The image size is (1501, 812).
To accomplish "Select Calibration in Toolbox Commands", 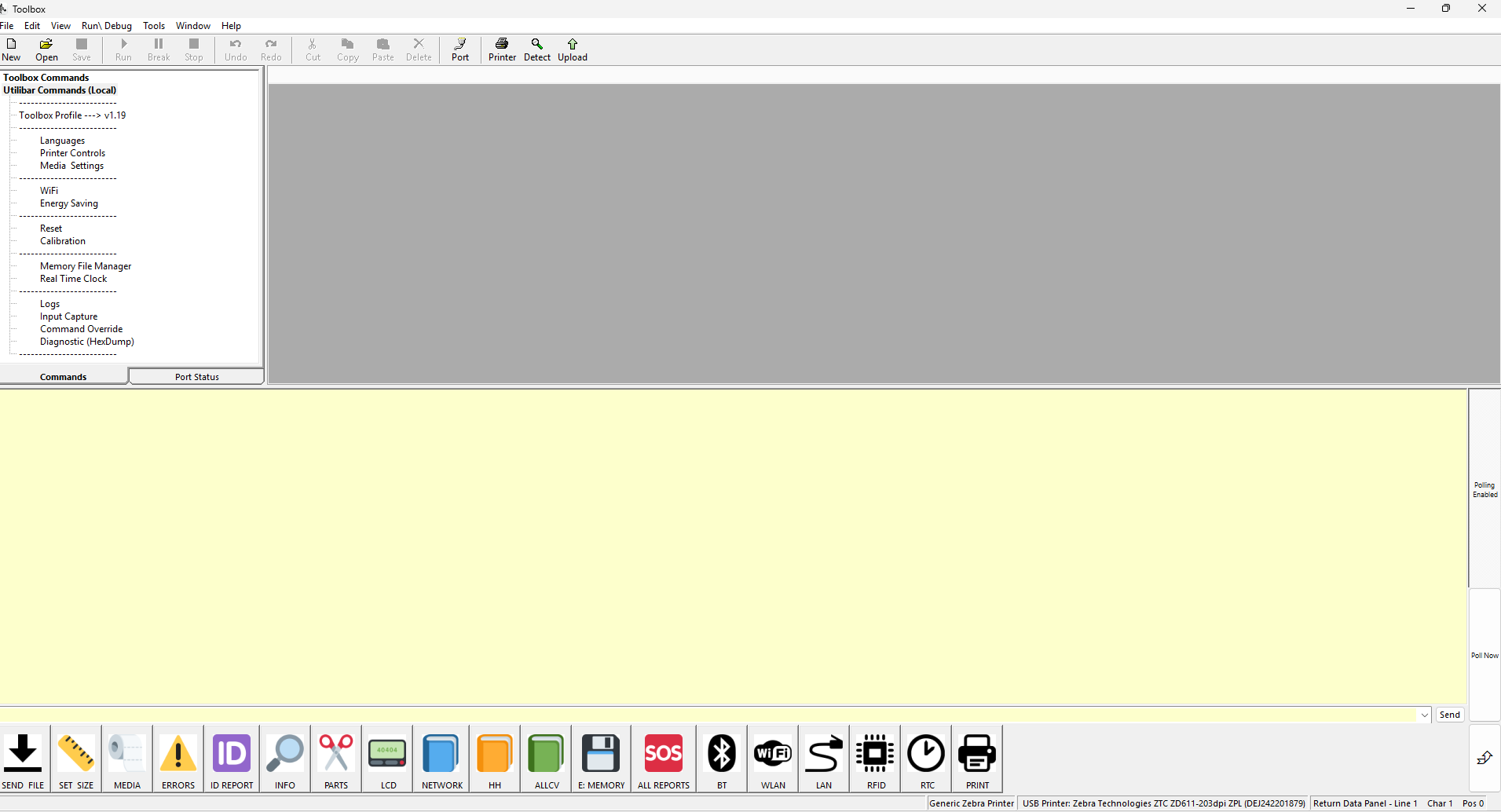I will point(62,240).
